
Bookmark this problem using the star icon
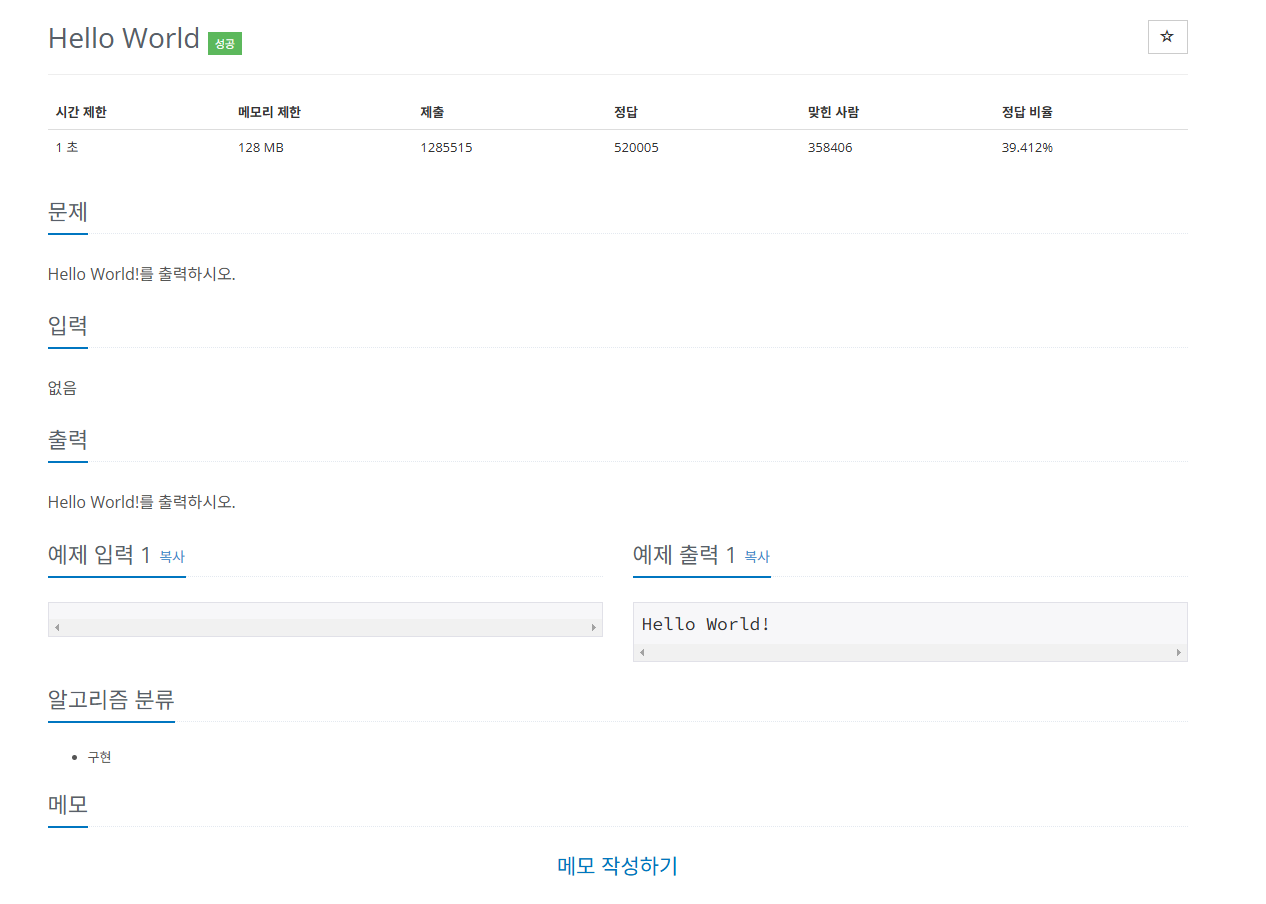pyautogui.click(x=1167, y=37)
